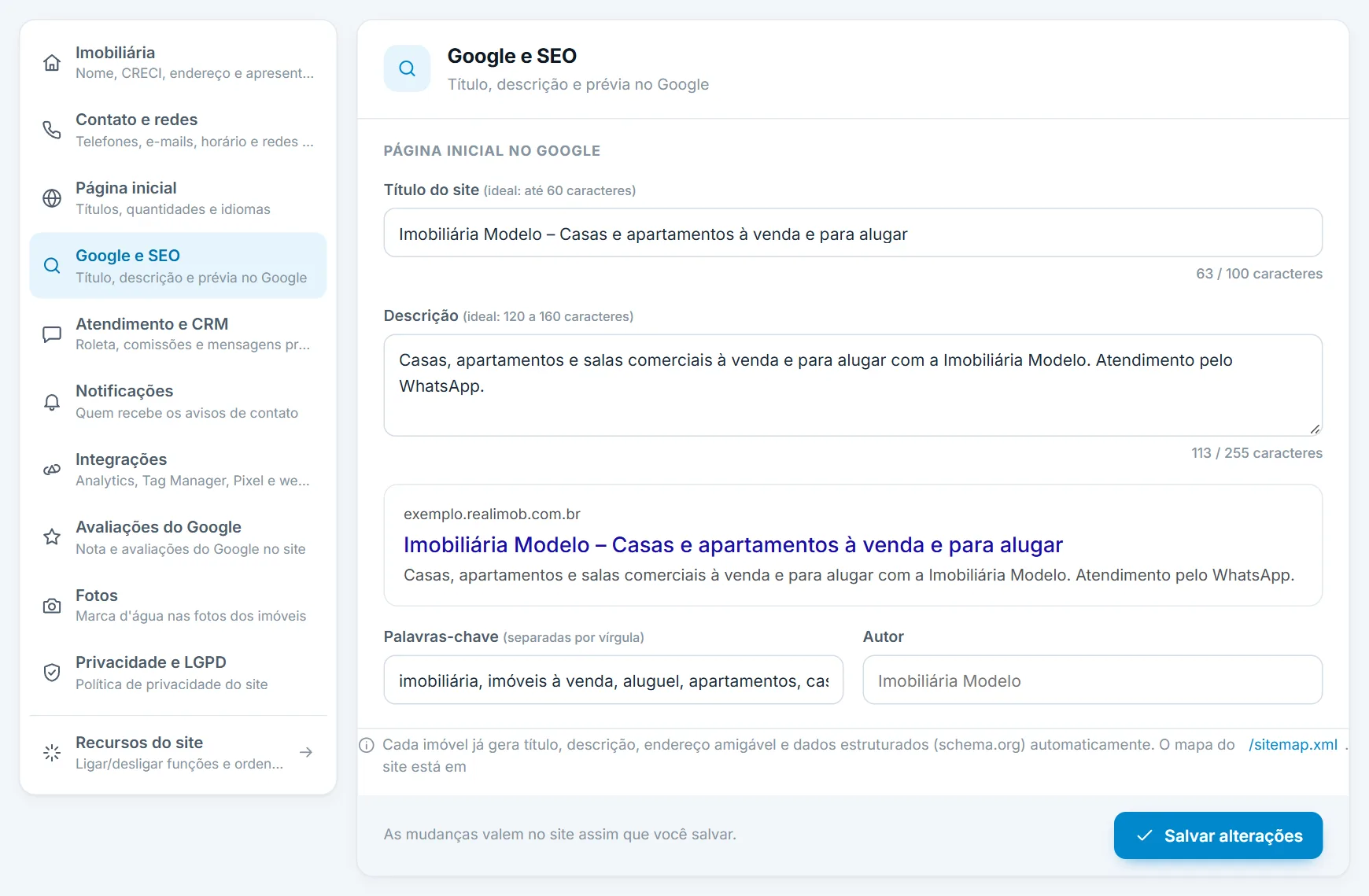Click the search icon in the Google e SEO header
Viewport: 1369px width, 896px height.
[408, 68]
